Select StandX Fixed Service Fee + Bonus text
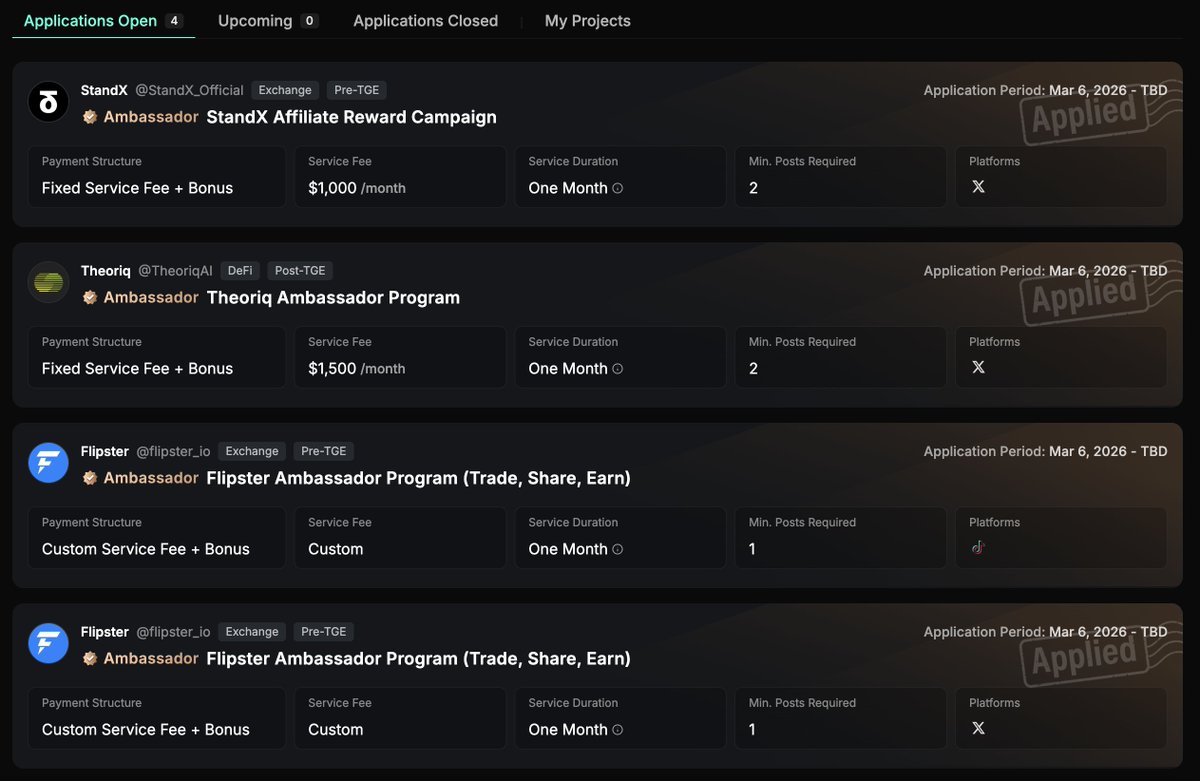The width and height of the screenshot is (1200, 781). (137, 188)
